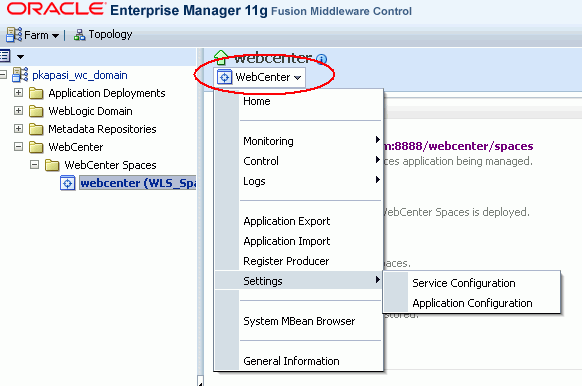Select WebCenter Spaces in the tree

(110, 165)
